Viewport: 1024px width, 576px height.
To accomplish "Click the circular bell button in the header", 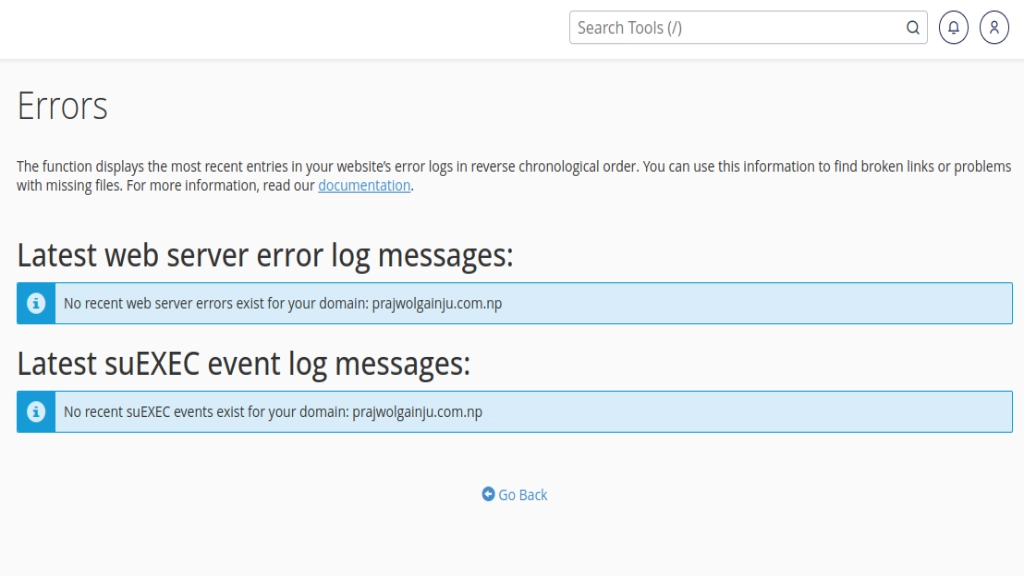I will (953, 28).
